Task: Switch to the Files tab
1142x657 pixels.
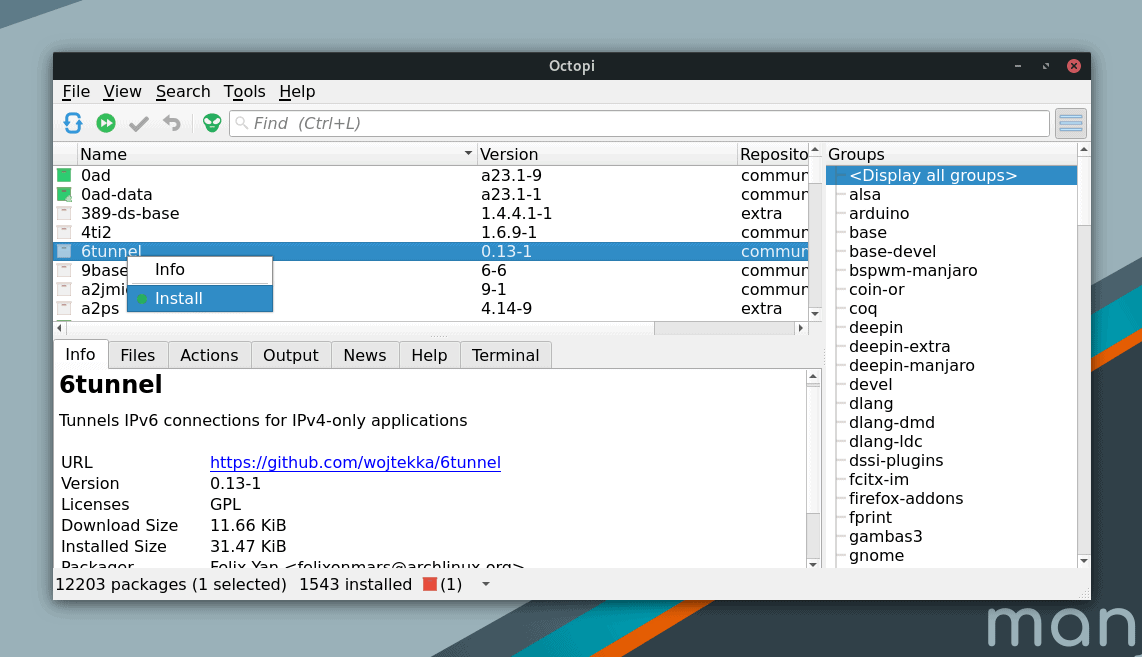Action: point(137,355)
